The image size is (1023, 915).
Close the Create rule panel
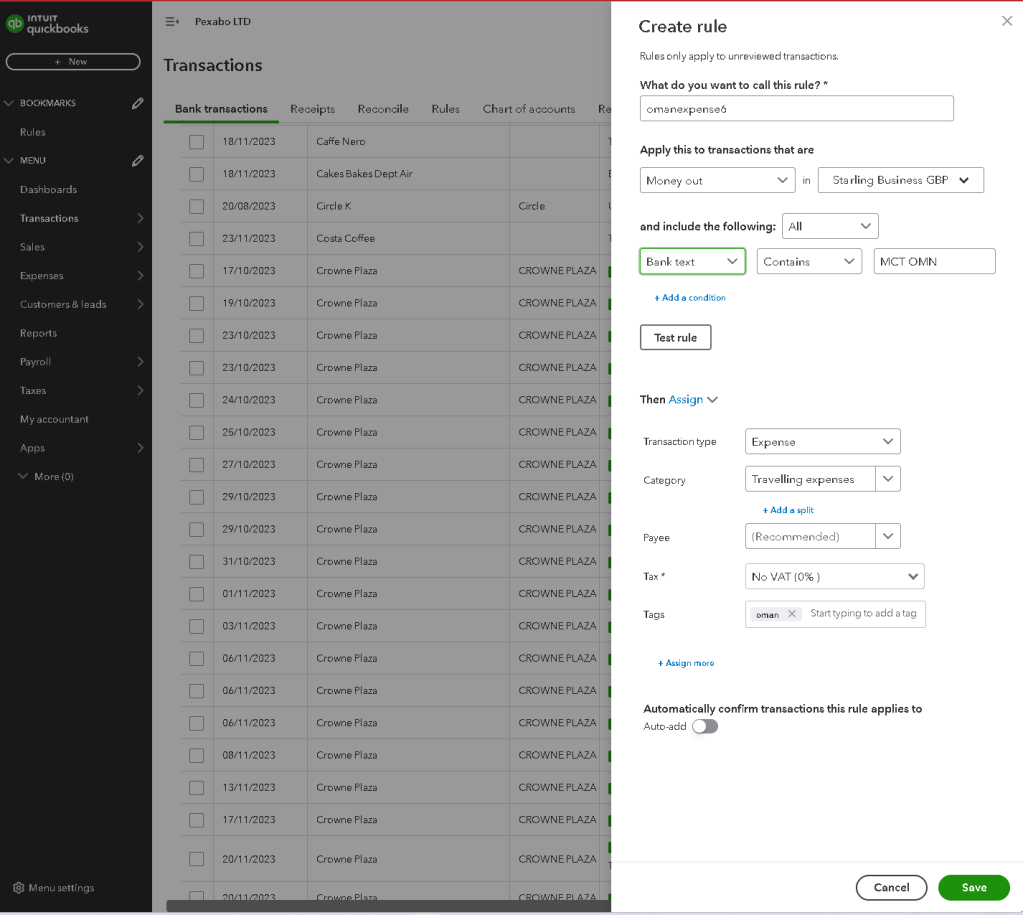1007,21
